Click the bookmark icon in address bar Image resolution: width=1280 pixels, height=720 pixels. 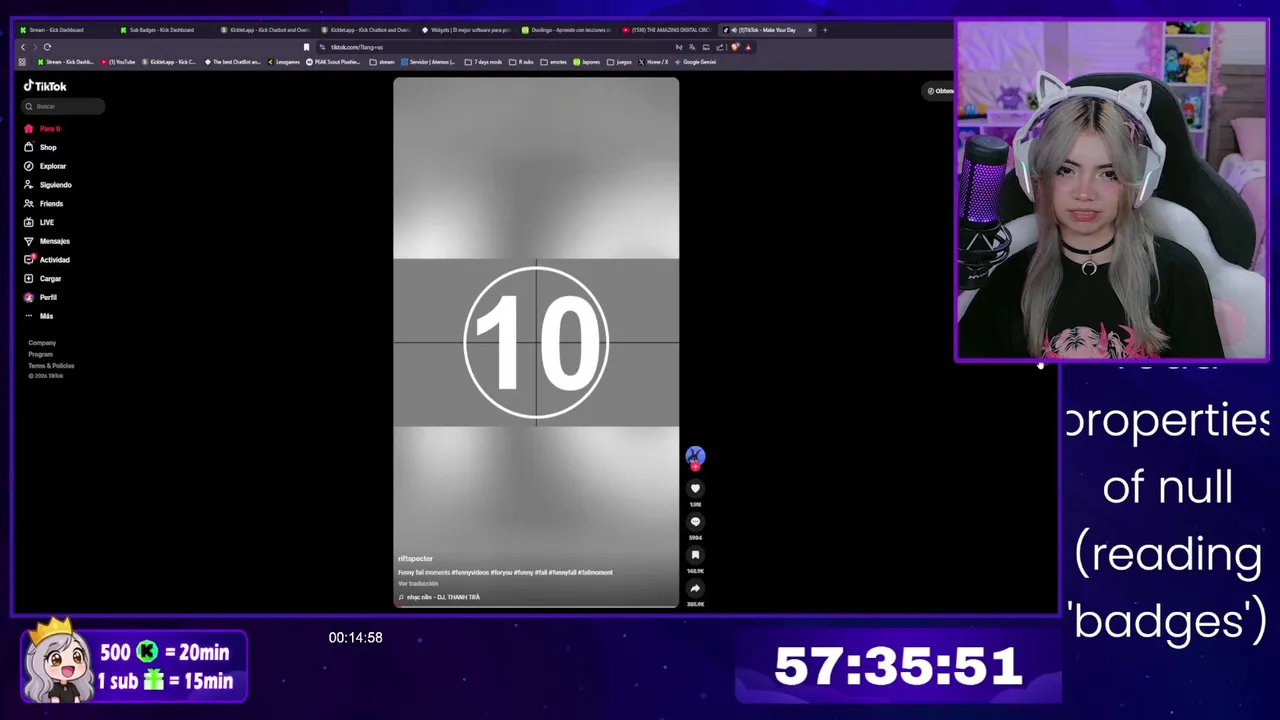tap(306, 47)
